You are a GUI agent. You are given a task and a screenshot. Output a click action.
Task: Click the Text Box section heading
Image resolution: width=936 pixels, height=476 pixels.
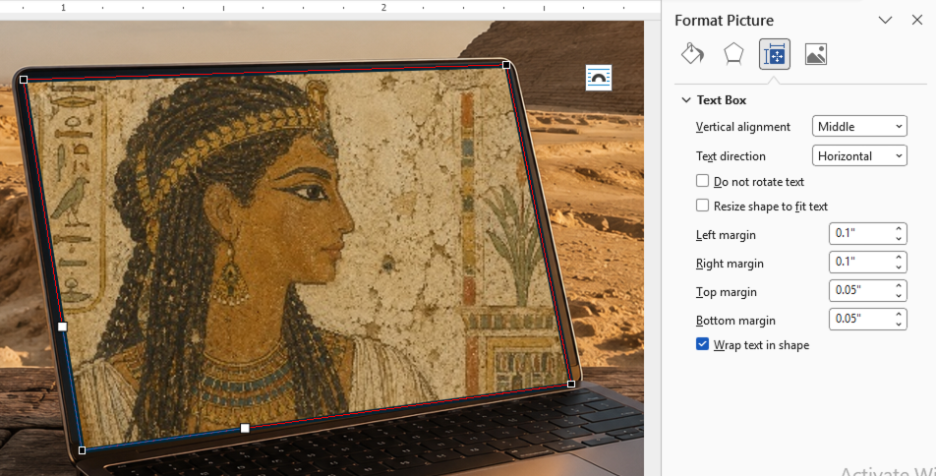(x=721, y=100)
